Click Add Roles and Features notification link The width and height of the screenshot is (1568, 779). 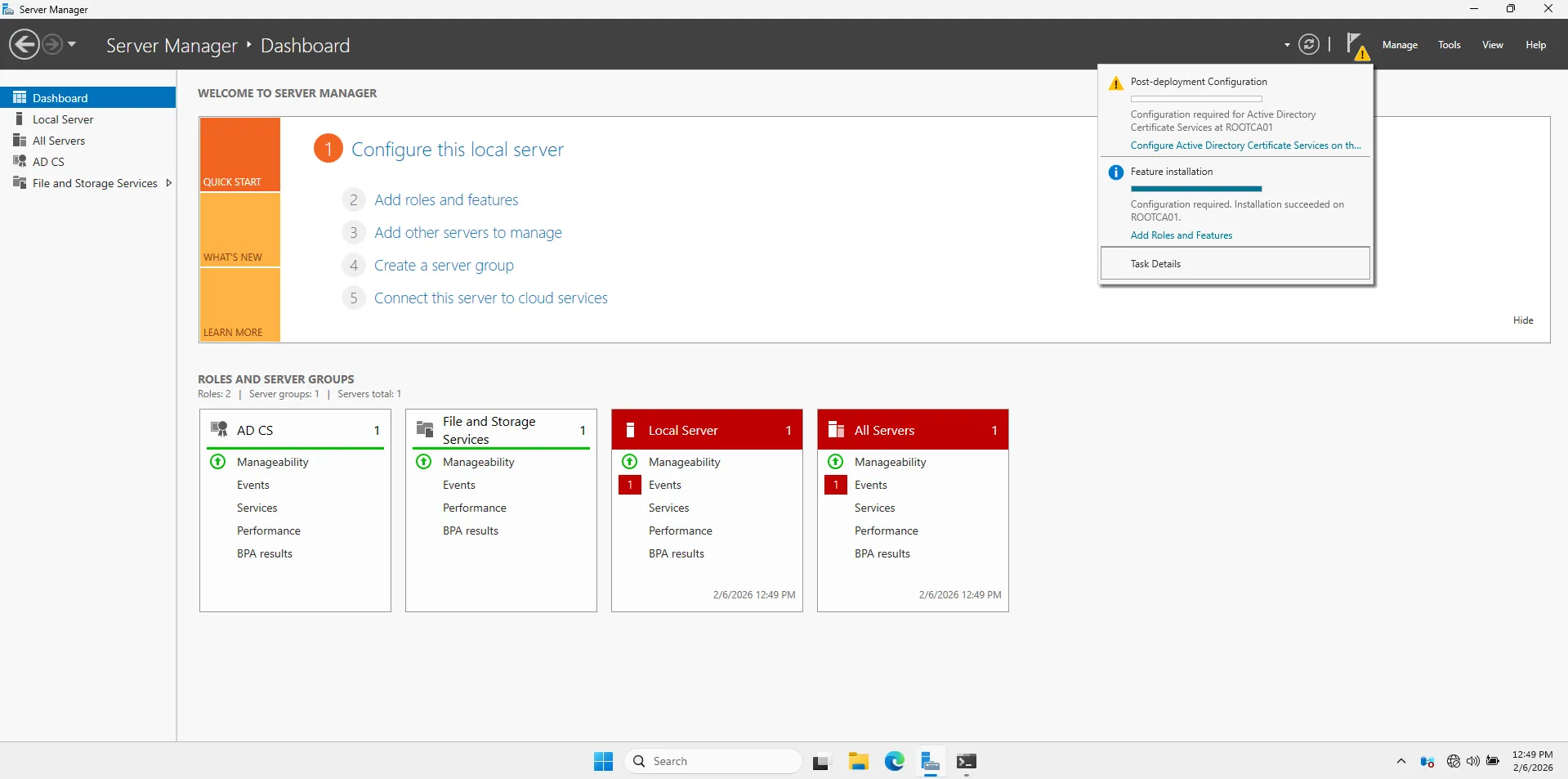pyautogui.click(x=1182, y=235)
